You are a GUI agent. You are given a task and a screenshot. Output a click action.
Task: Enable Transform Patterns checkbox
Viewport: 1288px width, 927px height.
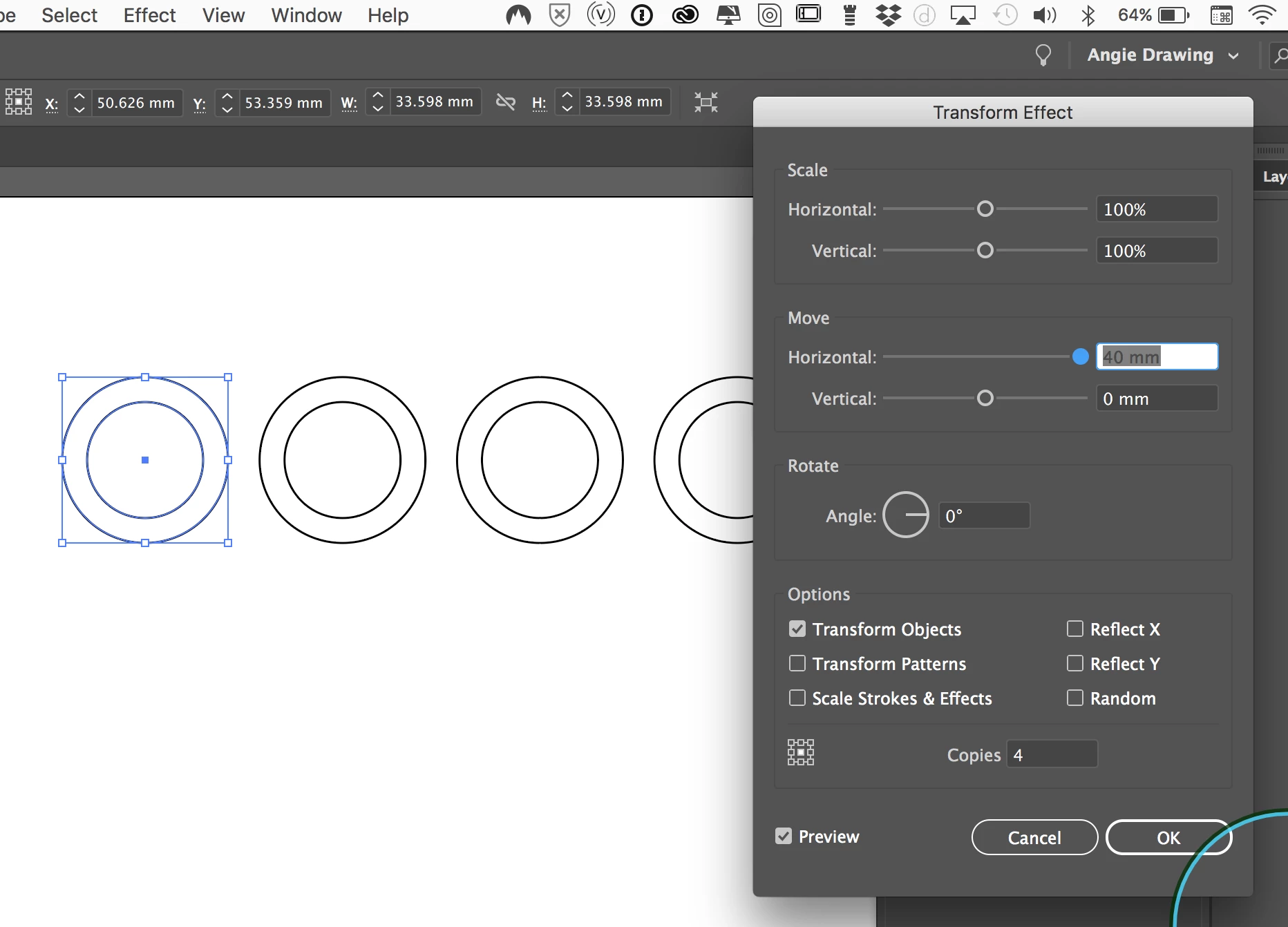point(797,663)
